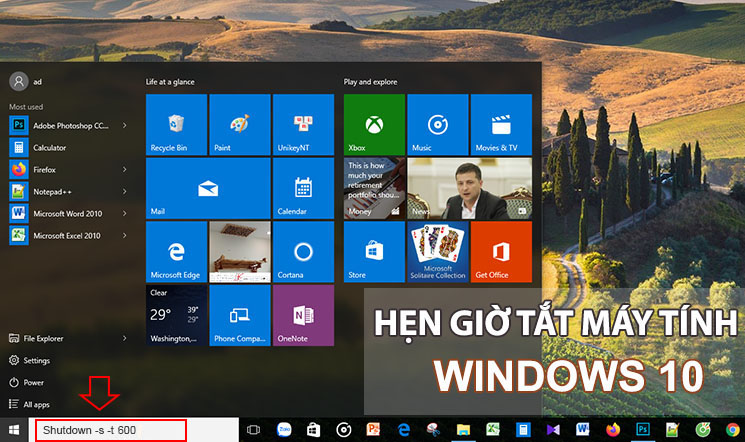The width and height of the screenshot is (745, 442).
Task: Open Calculator from Most used list
Action: pos(50,148)
